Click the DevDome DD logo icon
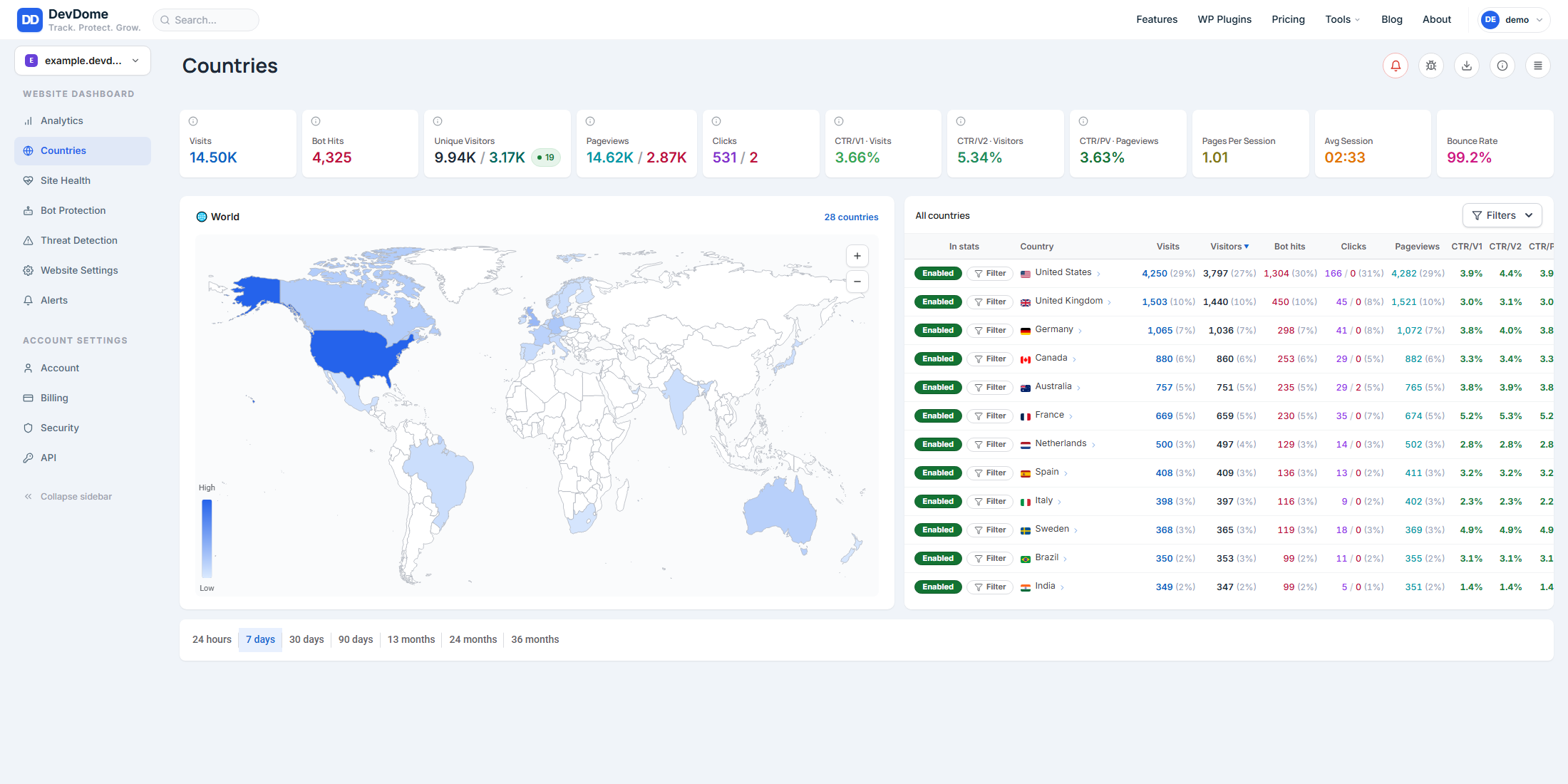Image resolution: width=1568 pixels, height=784 pixels. click(30, 20)
